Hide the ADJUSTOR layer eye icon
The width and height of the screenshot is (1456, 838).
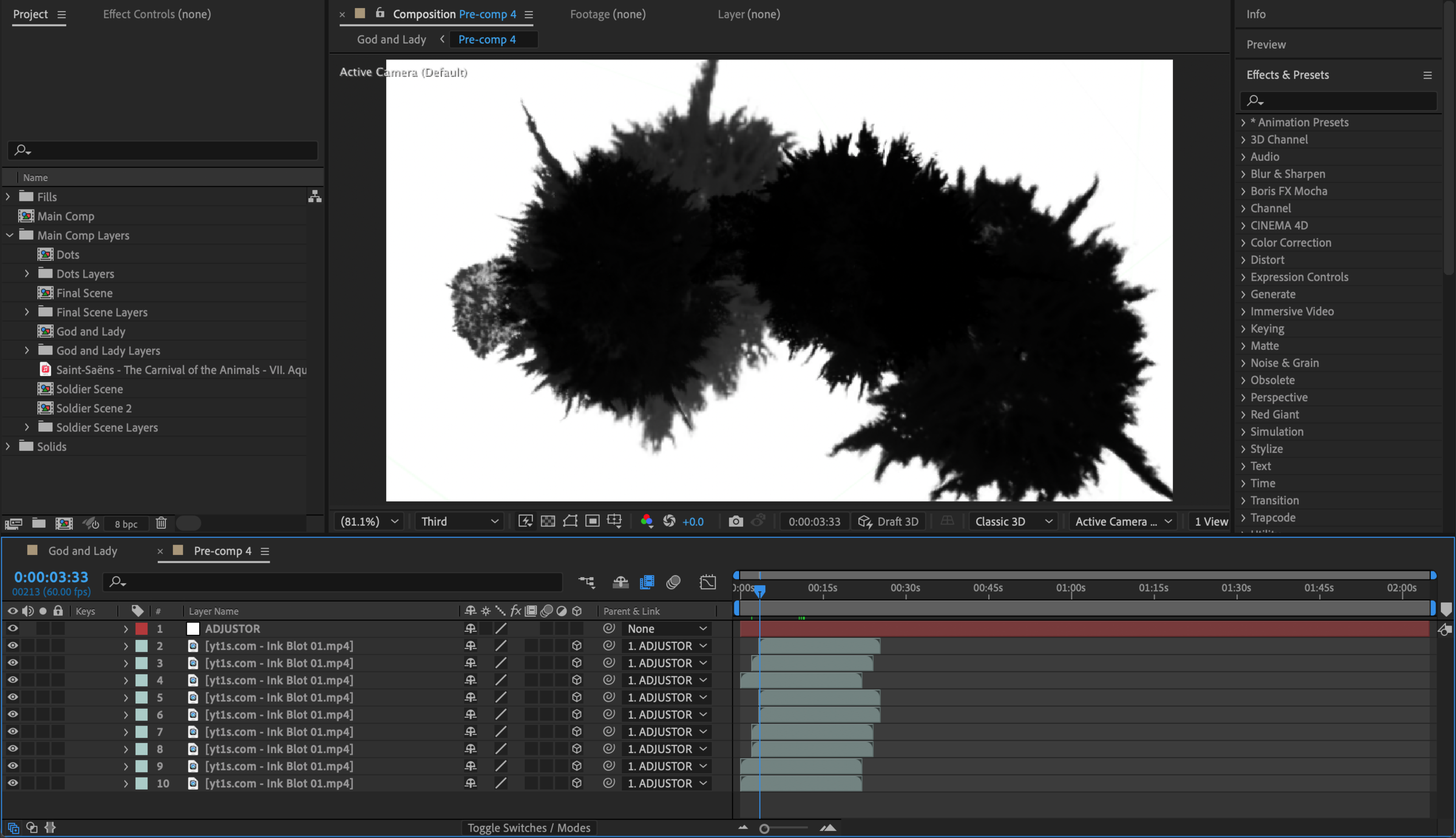[12, 628]
